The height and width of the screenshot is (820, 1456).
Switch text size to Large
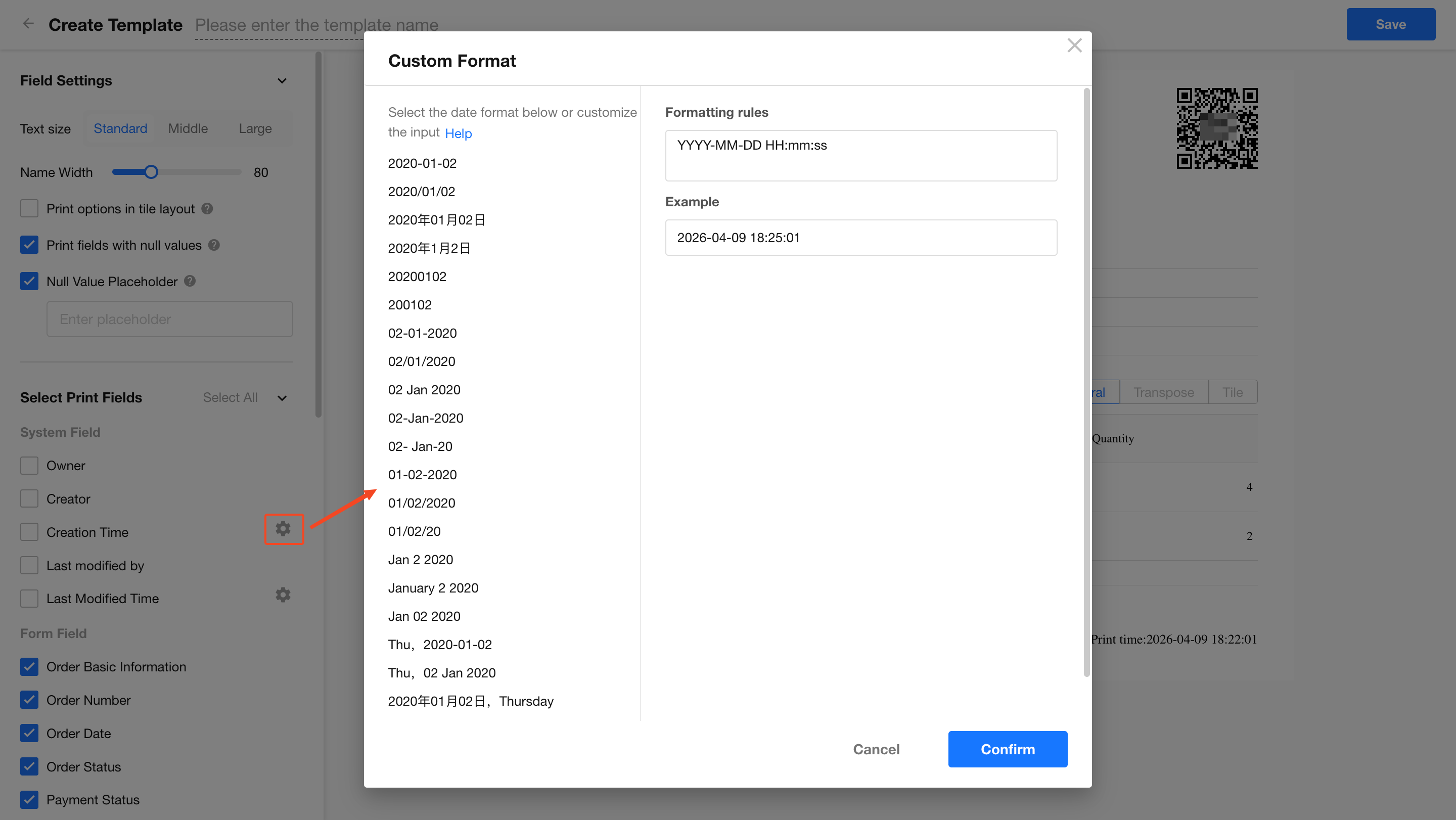coord(255,128)
